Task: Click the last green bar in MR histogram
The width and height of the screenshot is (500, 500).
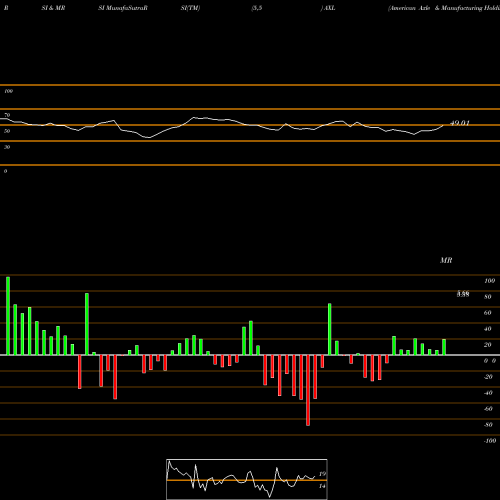Action: coord(444,347)
